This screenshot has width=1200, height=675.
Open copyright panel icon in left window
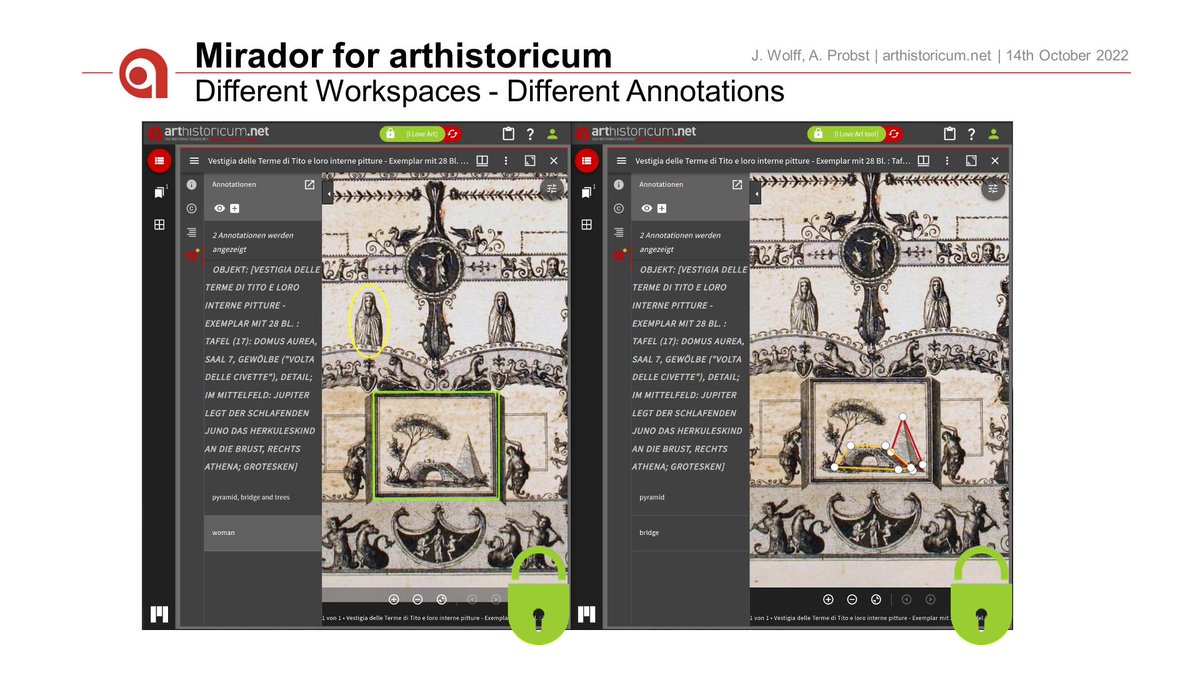[x=191, y=208]
